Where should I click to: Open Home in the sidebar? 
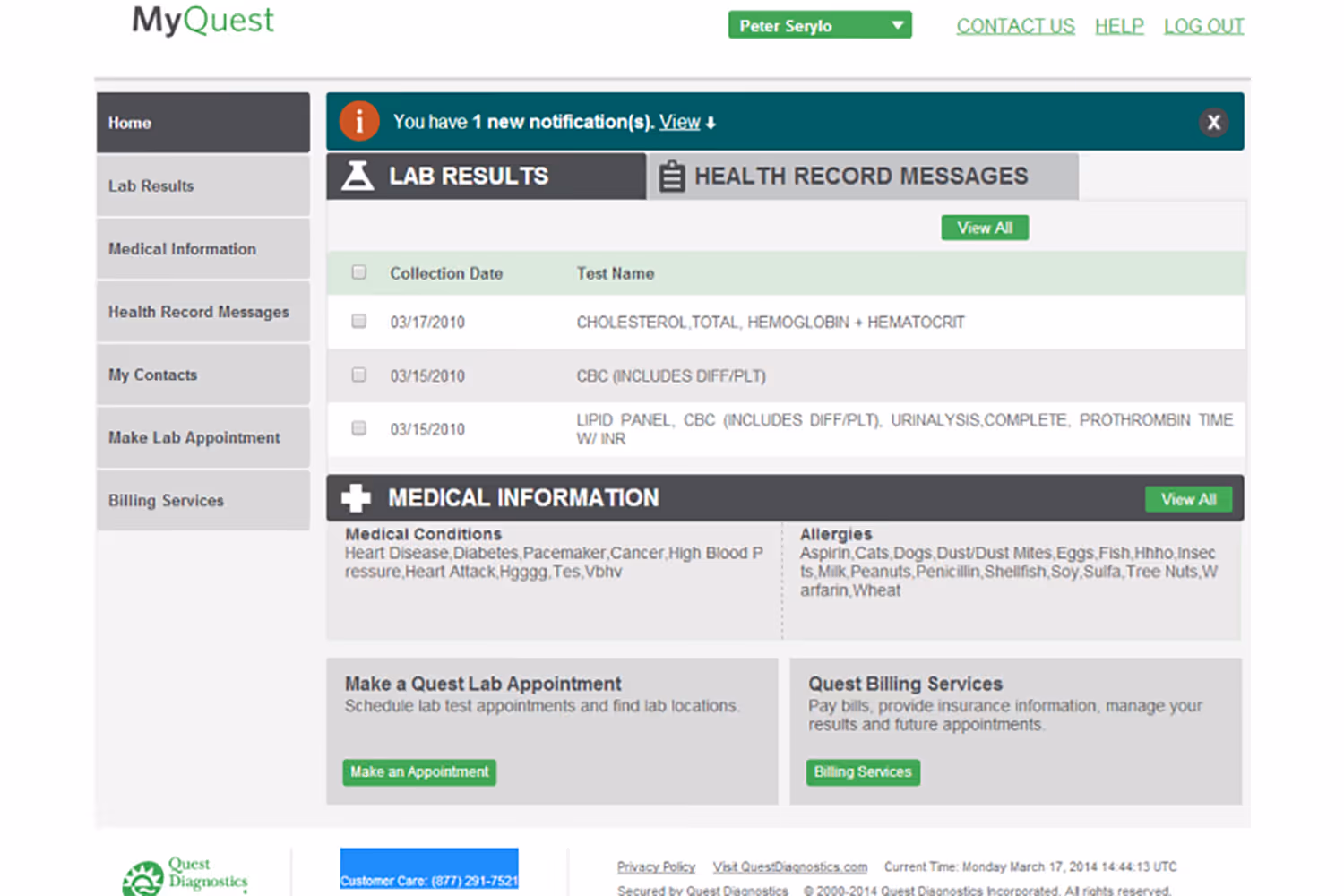tap(203, 123)
